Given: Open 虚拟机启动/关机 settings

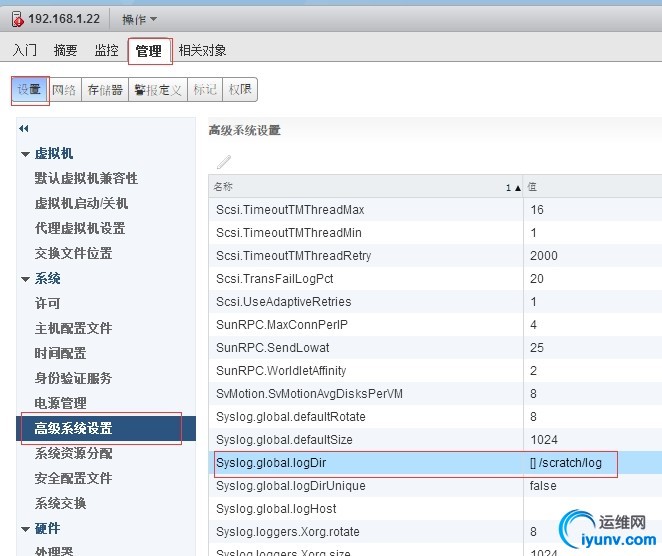Looking at the screenshot, I should [x=81, y=203].
